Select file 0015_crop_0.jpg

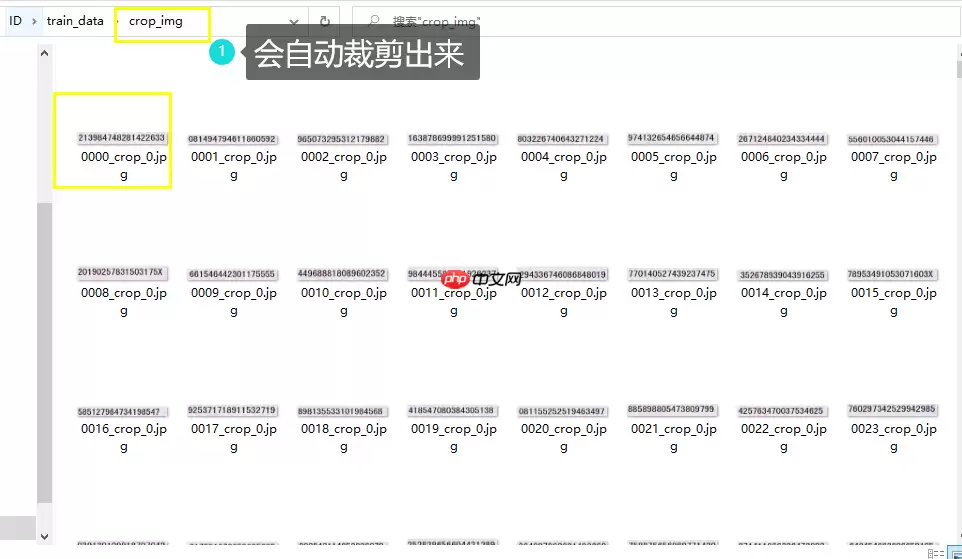(893, 292)
